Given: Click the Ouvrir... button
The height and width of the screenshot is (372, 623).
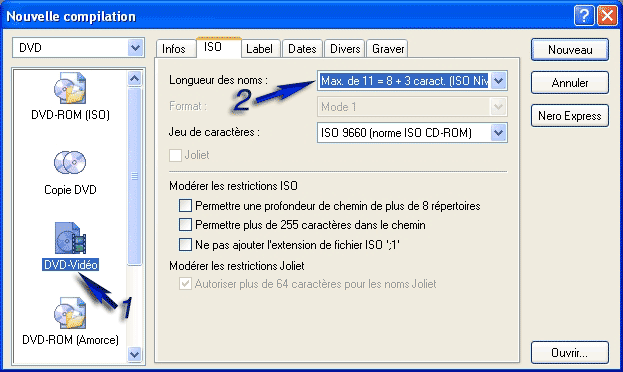Looking at the screenshot, I should 570,353.
